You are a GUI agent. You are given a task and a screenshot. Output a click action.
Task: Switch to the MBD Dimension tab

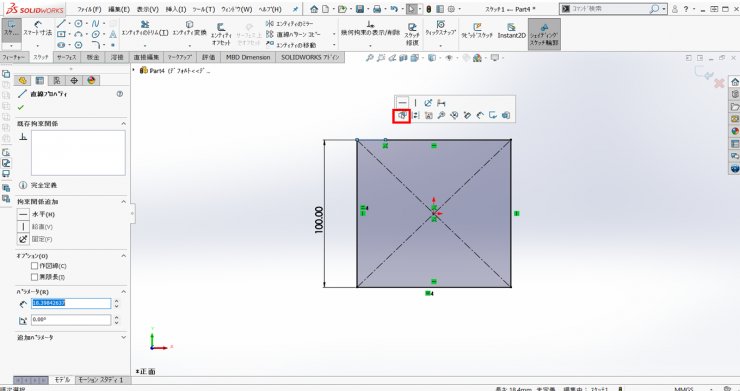click(x=248, y=58)
